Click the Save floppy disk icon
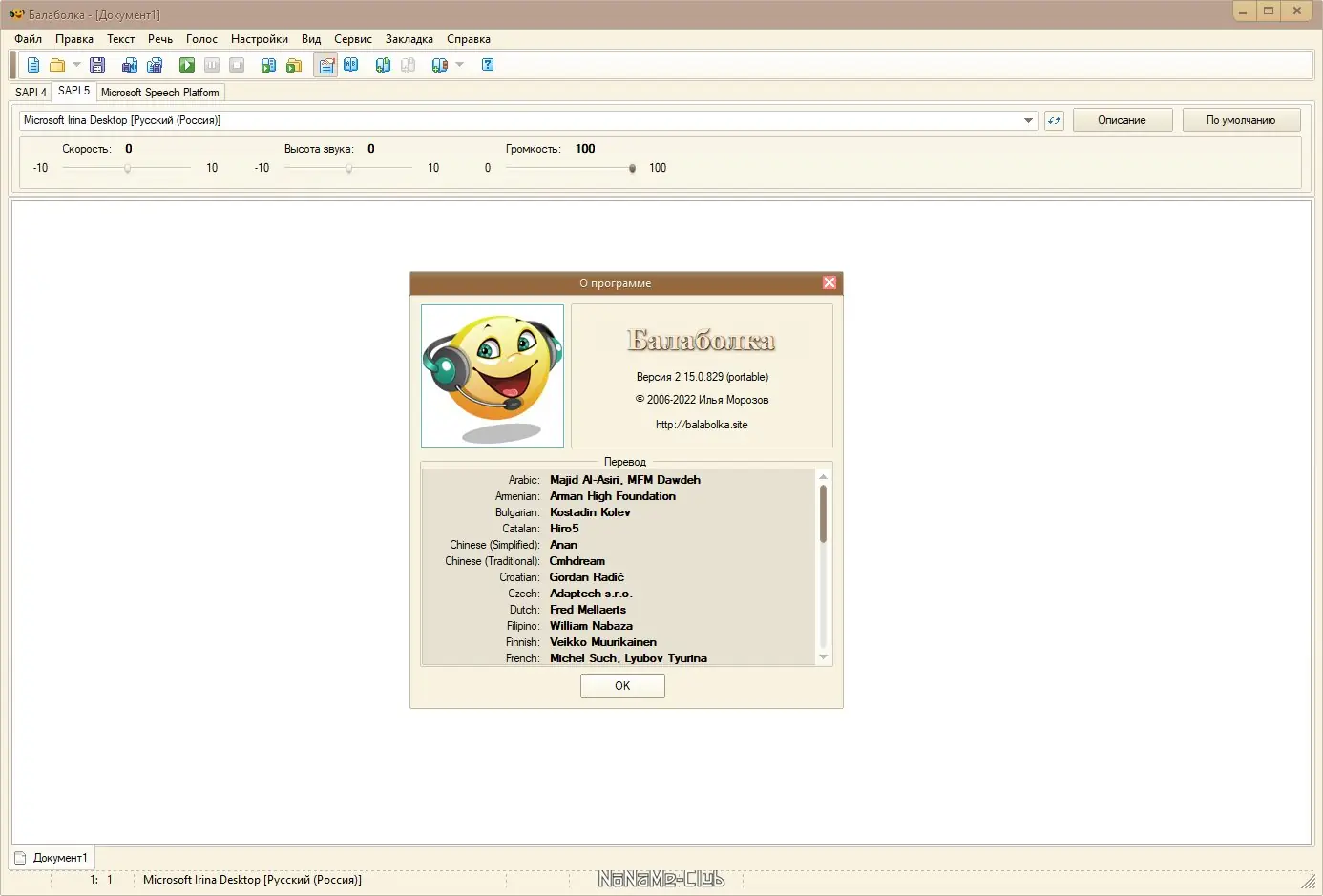This screenshot has width=1323, height=896. click(x=97, y=65)
